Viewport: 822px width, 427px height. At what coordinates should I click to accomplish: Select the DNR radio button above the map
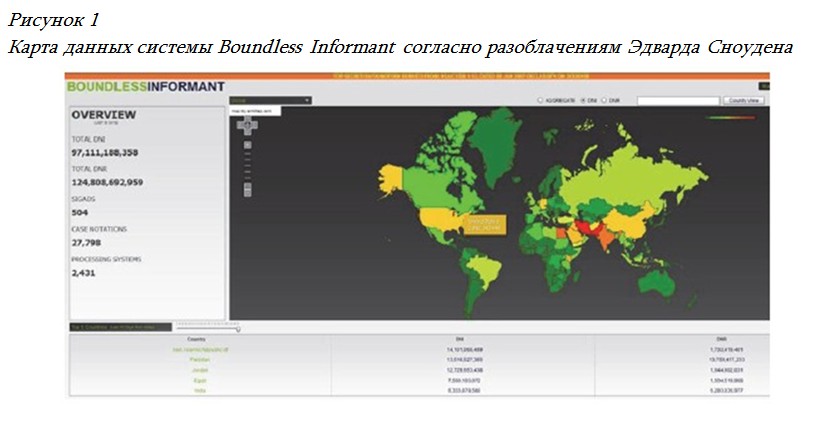click(603, 100)
